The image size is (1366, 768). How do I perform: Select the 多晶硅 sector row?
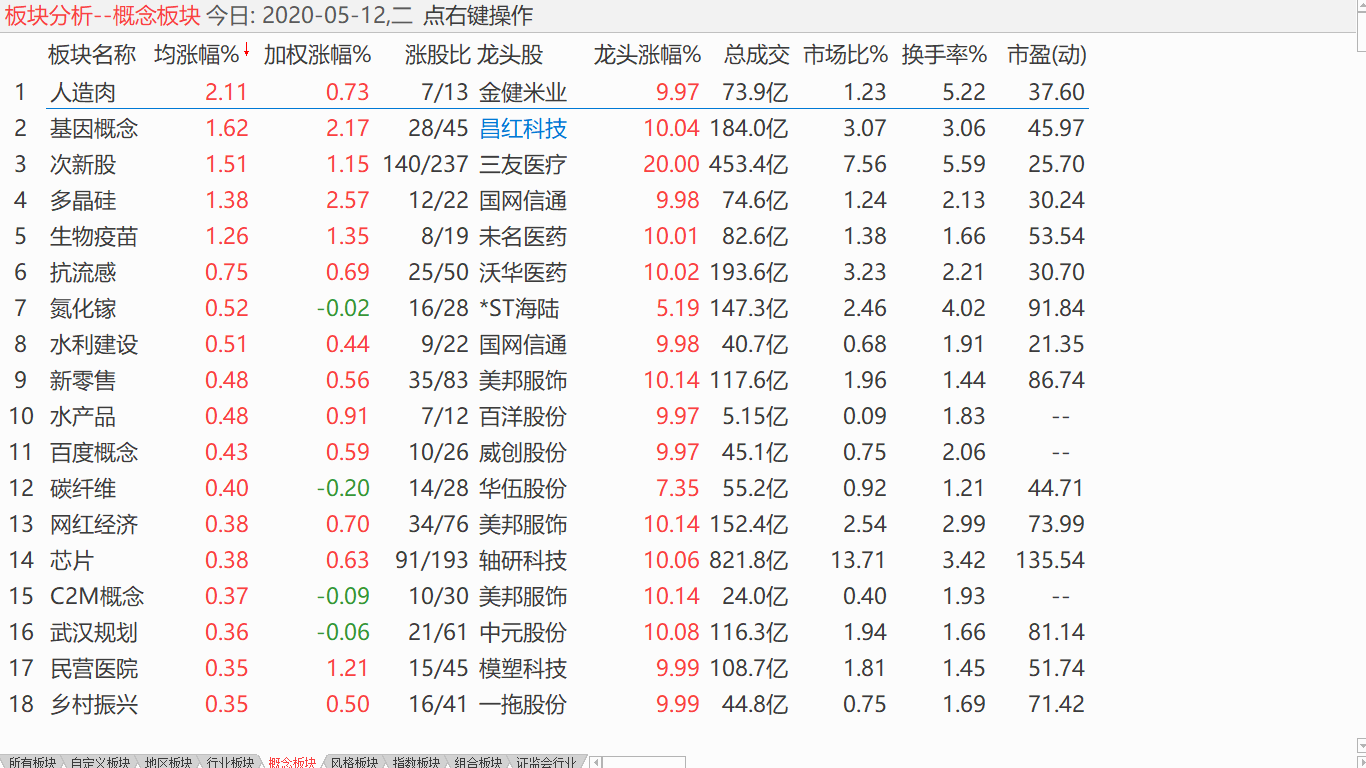(546, 200)
